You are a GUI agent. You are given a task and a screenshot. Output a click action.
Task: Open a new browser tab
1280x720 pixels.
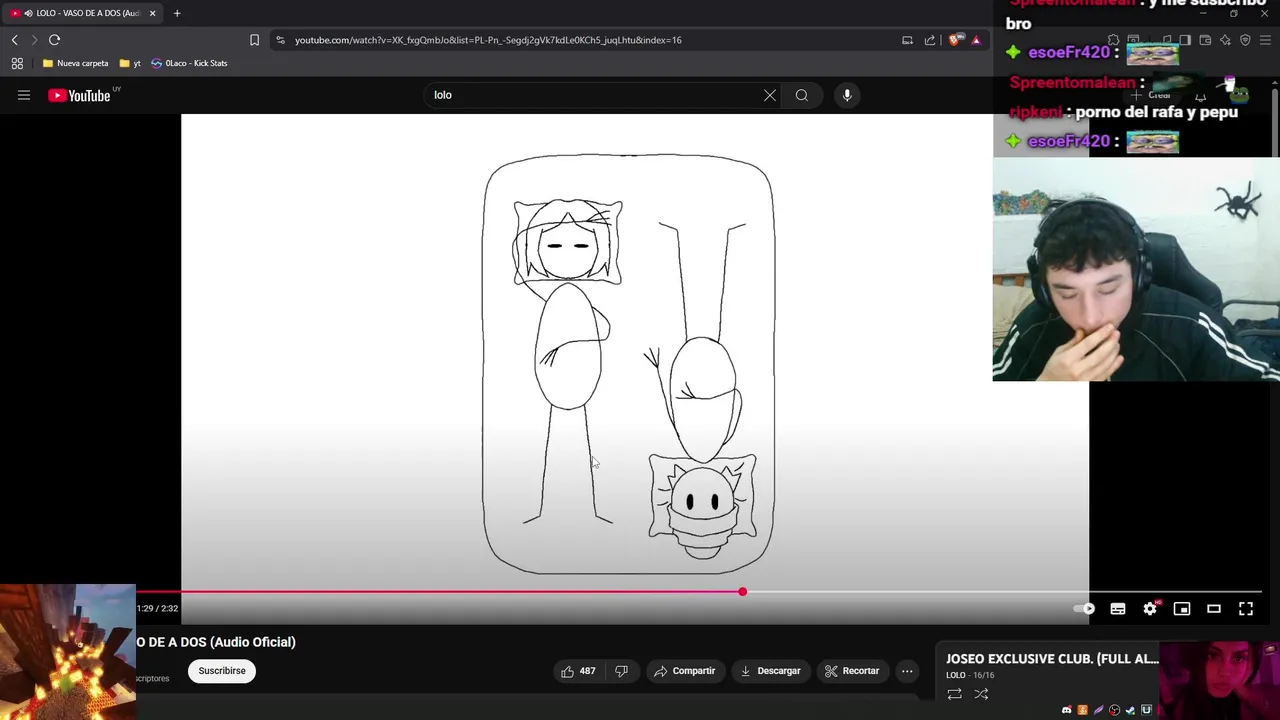[x=177, y=13]
